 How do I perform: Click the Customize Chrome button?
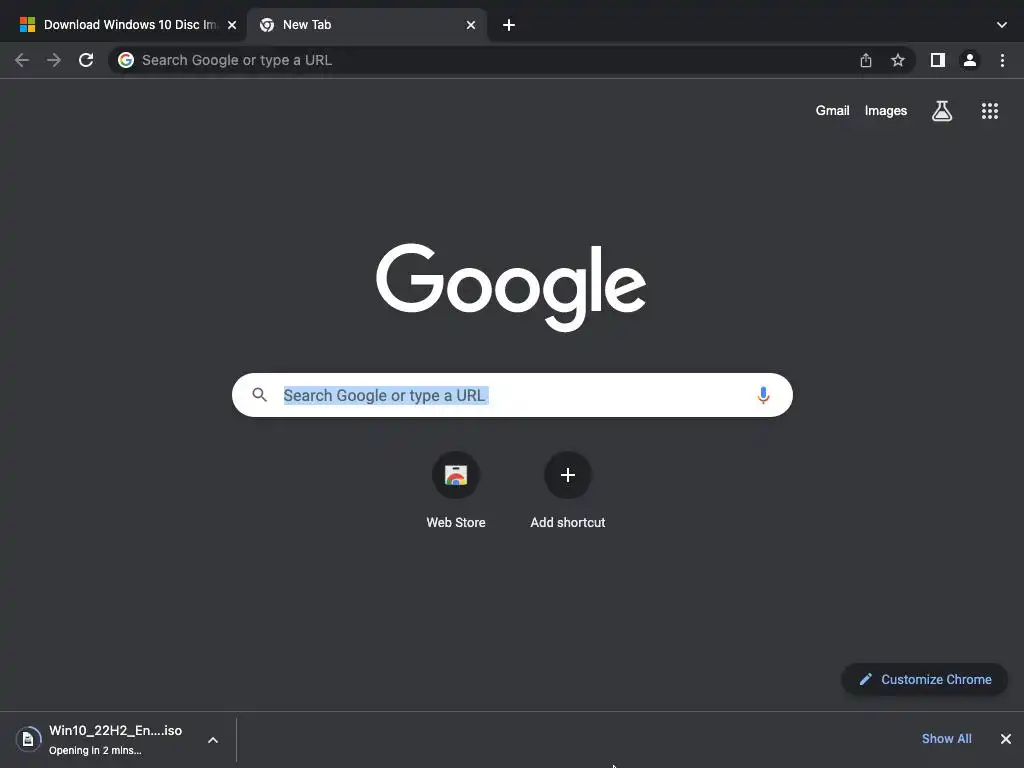pyautogui.click(x=925, y=679)
